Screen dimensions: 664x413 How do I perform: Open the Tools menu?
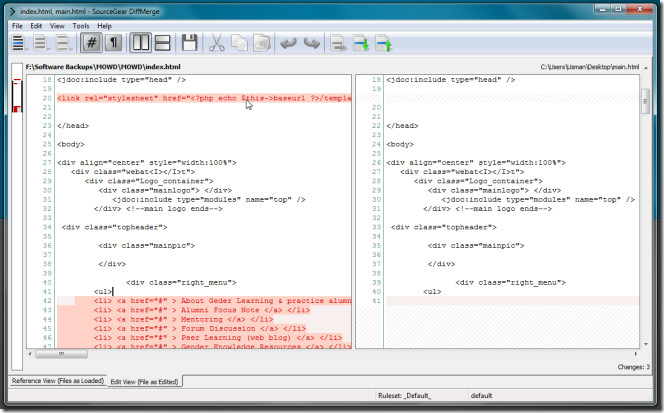[80, 26]
